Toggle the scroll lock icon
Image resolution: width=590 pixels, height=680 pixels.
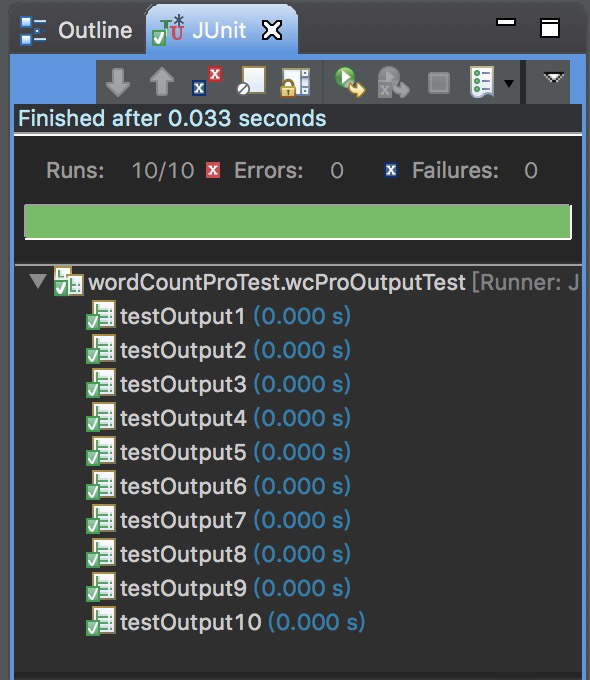point(295,82)
